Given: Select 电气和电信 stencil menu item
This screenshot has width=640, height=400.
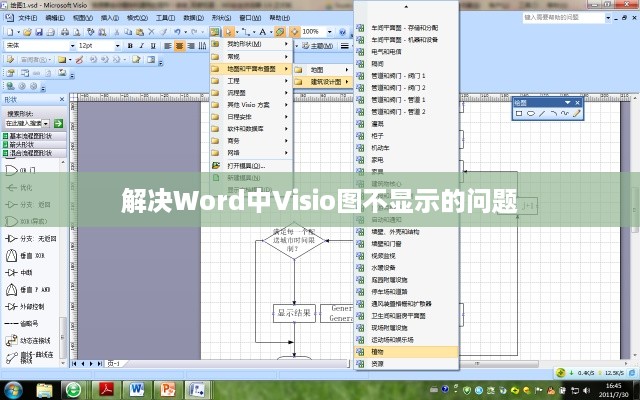Looking at the screenshot, I should pyautogui.click(x=406, y=51).
